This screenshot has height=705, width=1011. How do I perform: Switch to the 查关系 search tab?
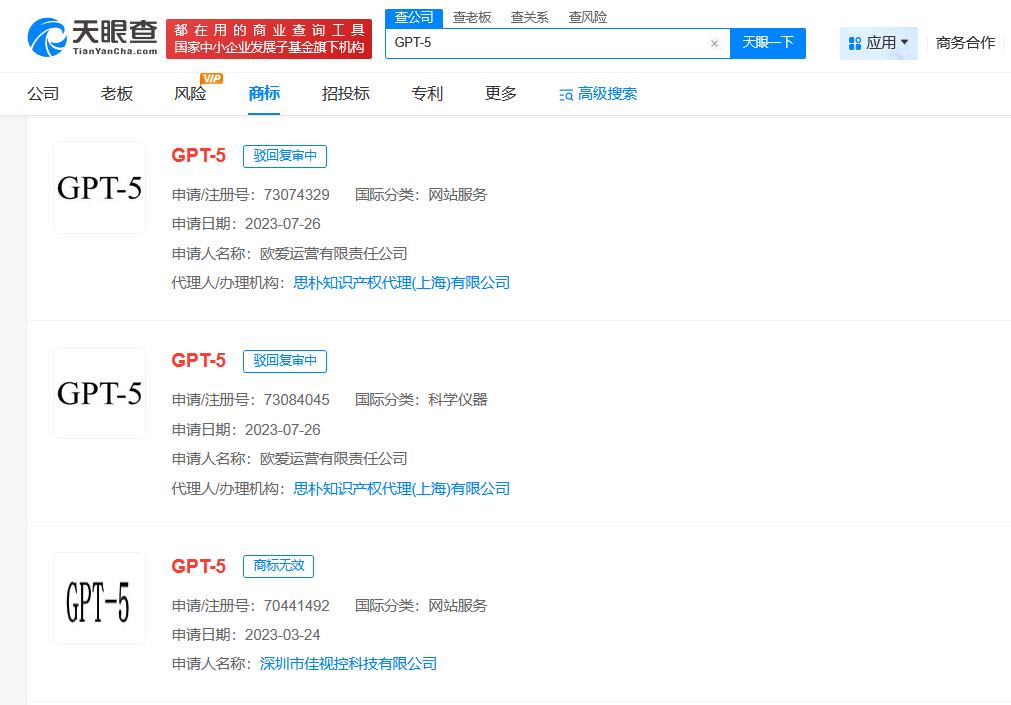pyautogui.click(x=529, y=17)
